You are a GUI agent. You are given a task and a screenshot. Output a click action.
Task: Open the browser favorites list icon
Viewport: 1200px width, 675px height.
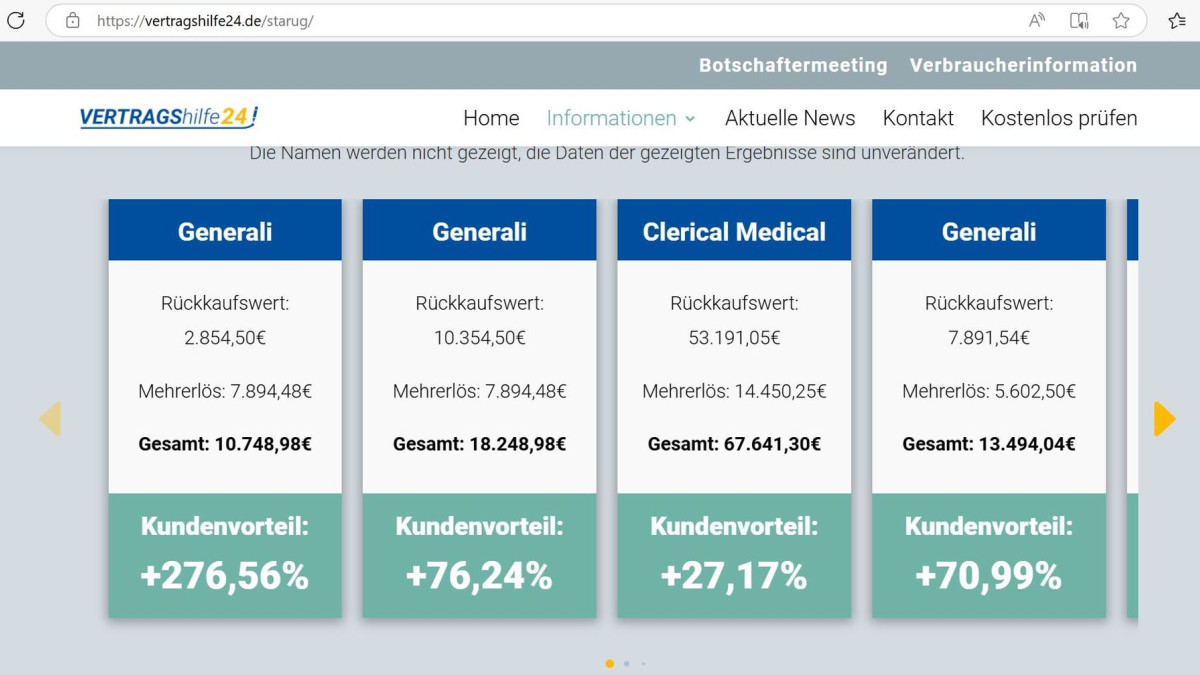point(1177,20)
